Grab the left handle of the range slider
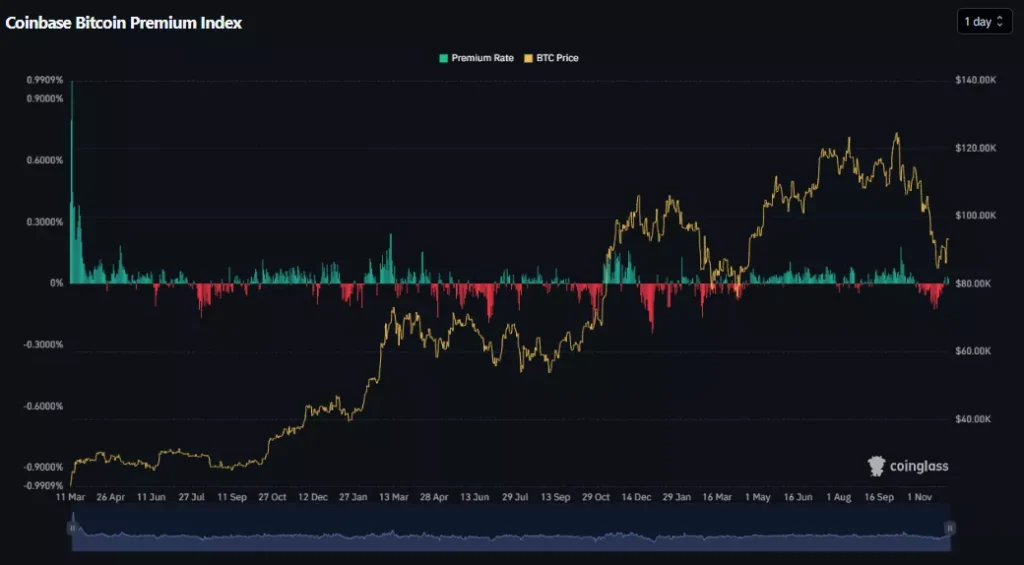The width and height of the screenshot is (1024, 565). pyautogui.click(x=71, y=527)
